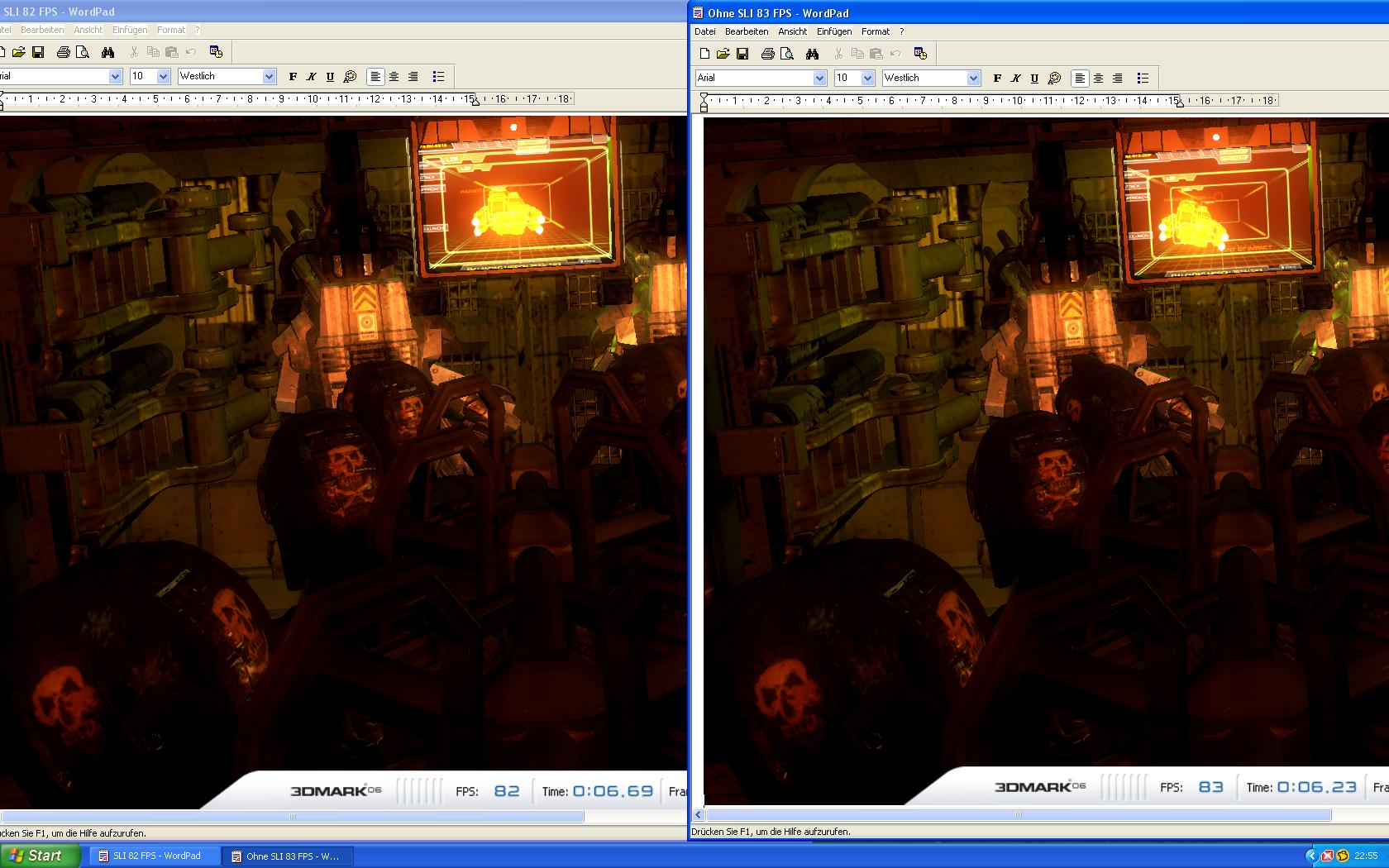Image resolution: width=1389 pixels, height=868 pixels.
Task: Click the SLI 82 FPS - WordPad title bar
Action: (342, 12)
